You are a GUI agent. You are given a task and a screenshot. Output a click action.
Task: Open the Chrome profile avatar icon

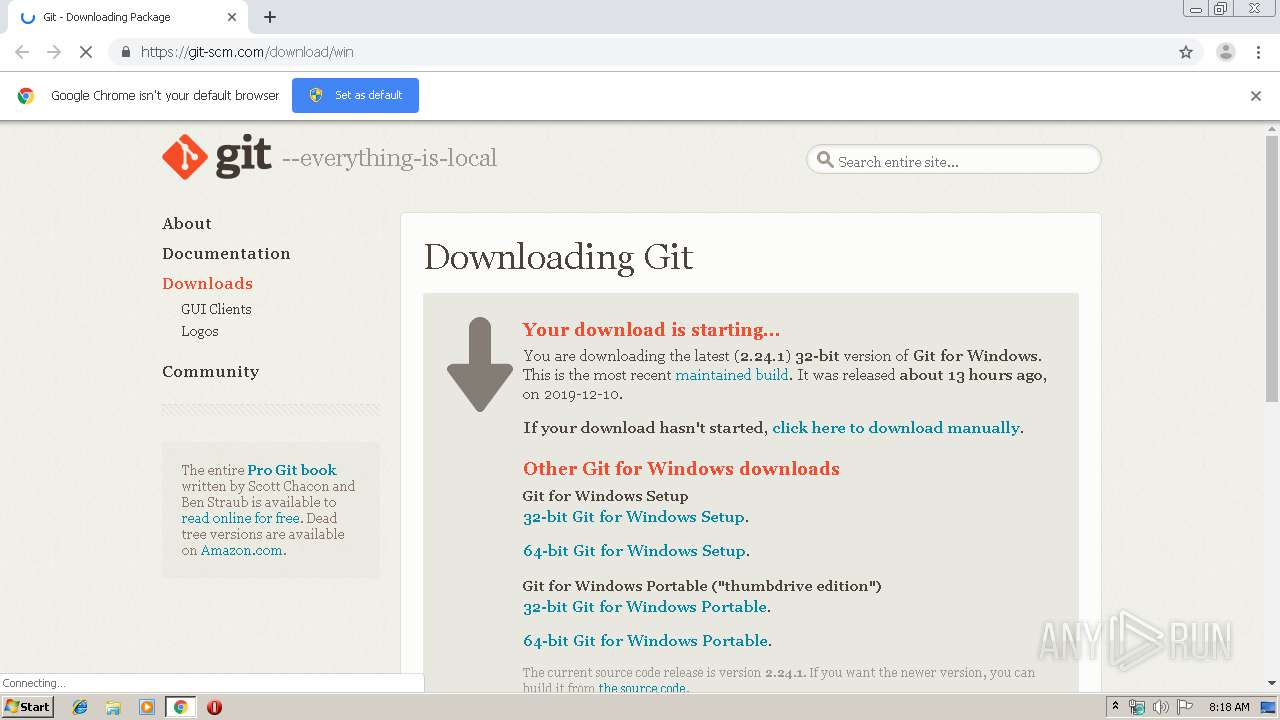1226,52
